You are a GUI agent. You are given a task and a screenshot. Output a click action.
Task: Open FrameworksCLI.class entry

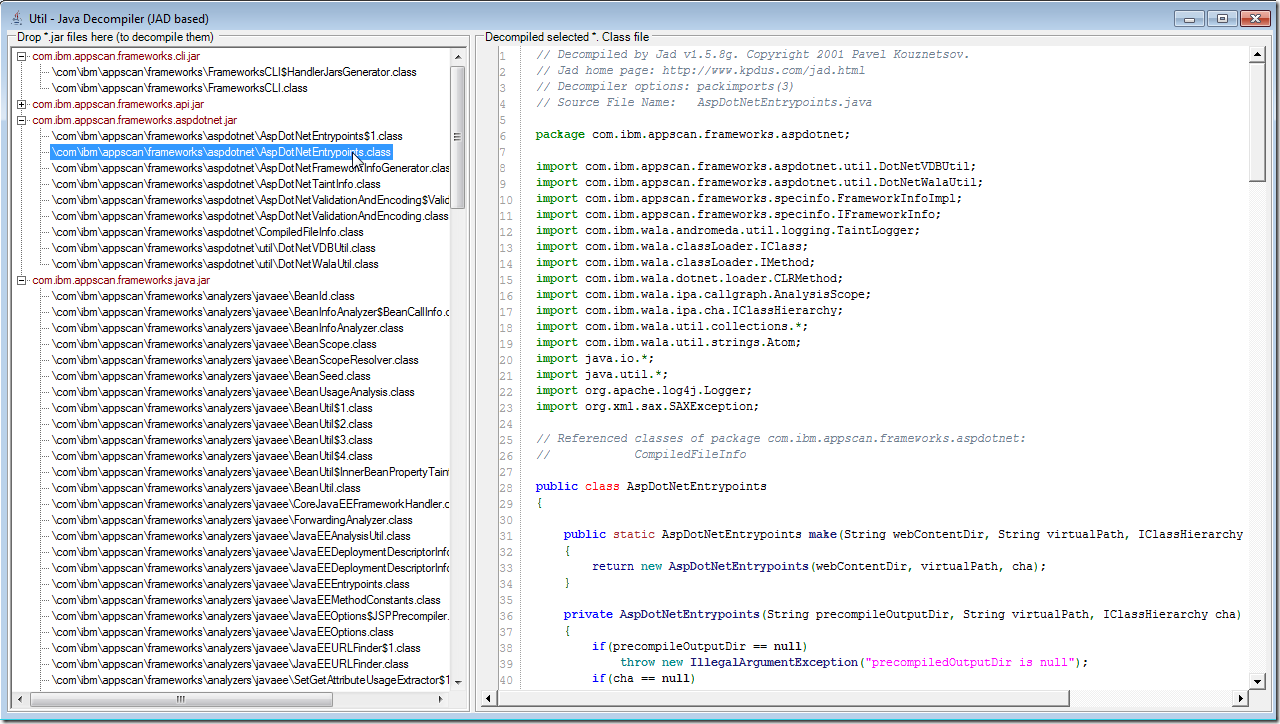coord(180,88)
